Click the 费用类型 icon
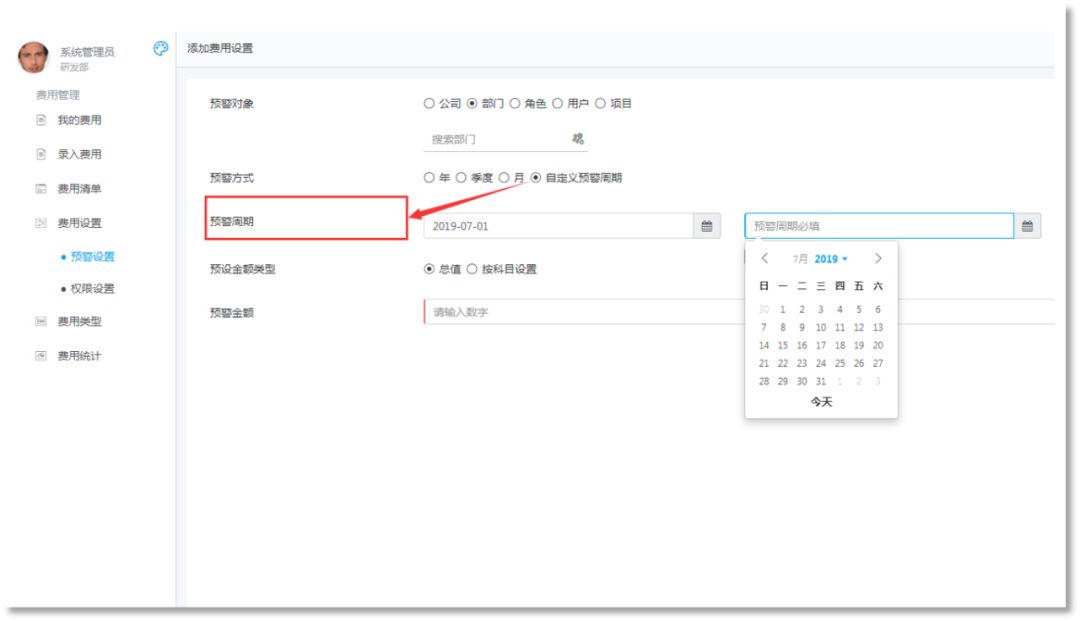 [41, 322]
